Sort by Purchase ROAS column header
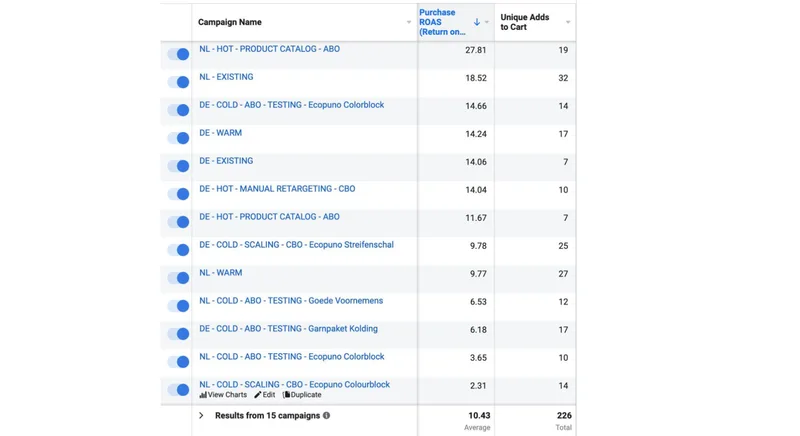 pyautogui.click(x=442, y=22)
